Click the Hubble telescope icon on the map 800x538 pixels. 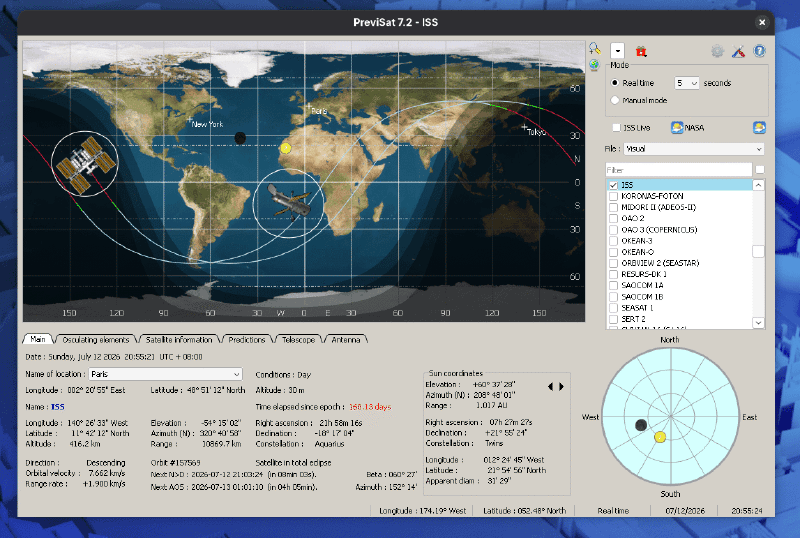coord(289,203)
